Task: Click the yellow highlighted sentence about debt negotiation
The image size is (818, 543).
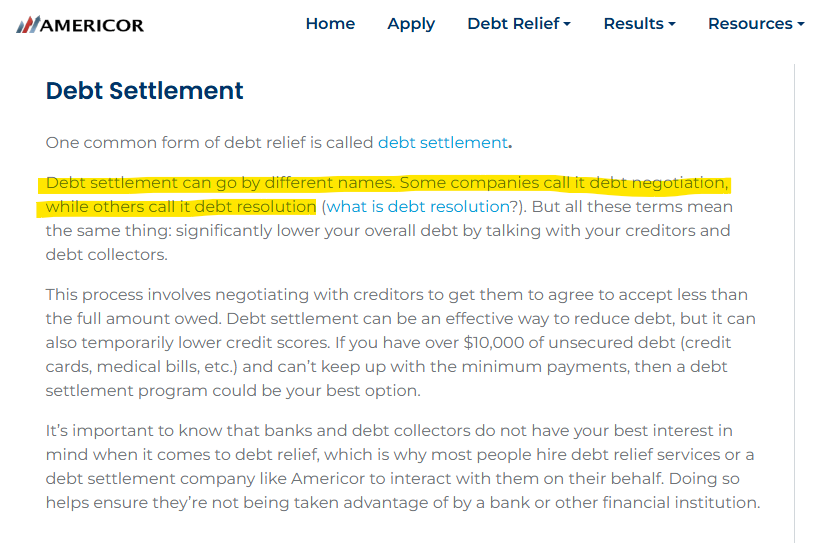Action: coord(384,195)
